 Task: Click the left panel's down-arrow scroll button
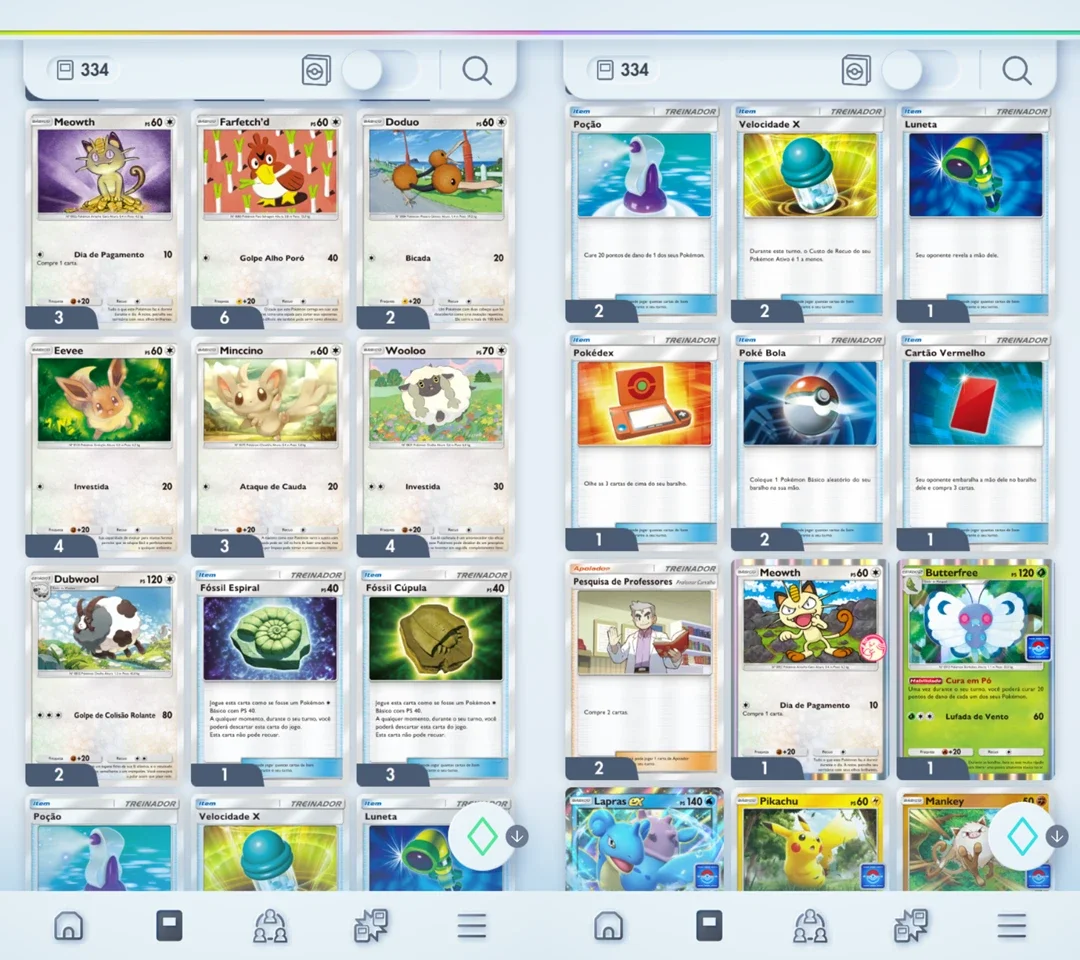point(517,836)
